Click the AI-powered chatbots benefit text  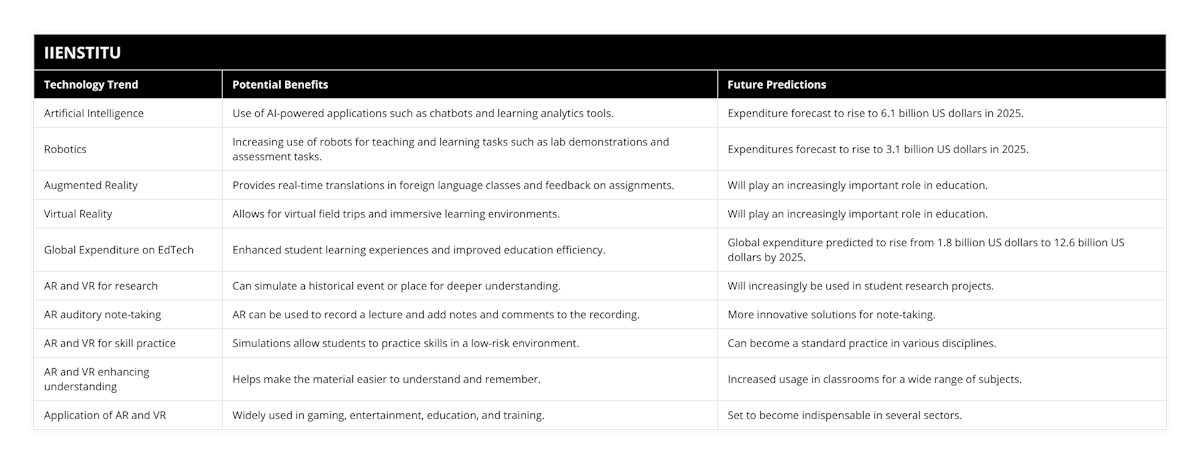pos(423,113)
